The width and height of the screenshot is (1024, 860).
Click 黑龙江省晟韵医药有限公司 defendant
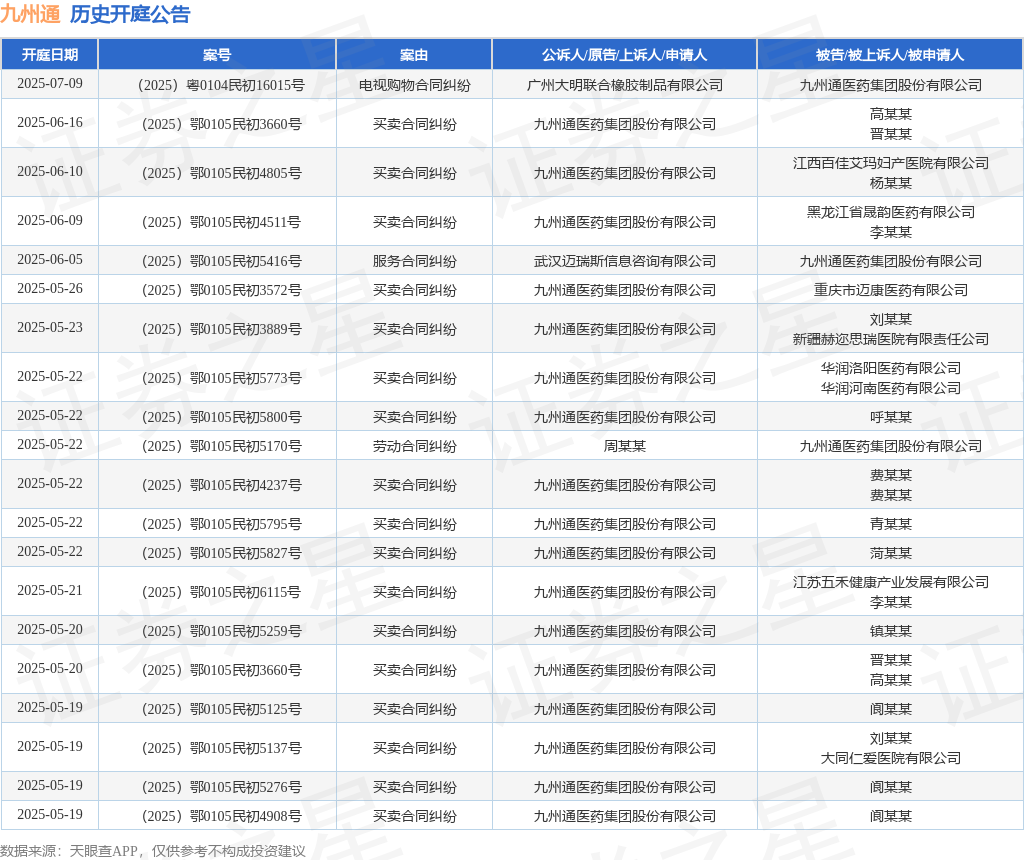(x=891, y=212)
